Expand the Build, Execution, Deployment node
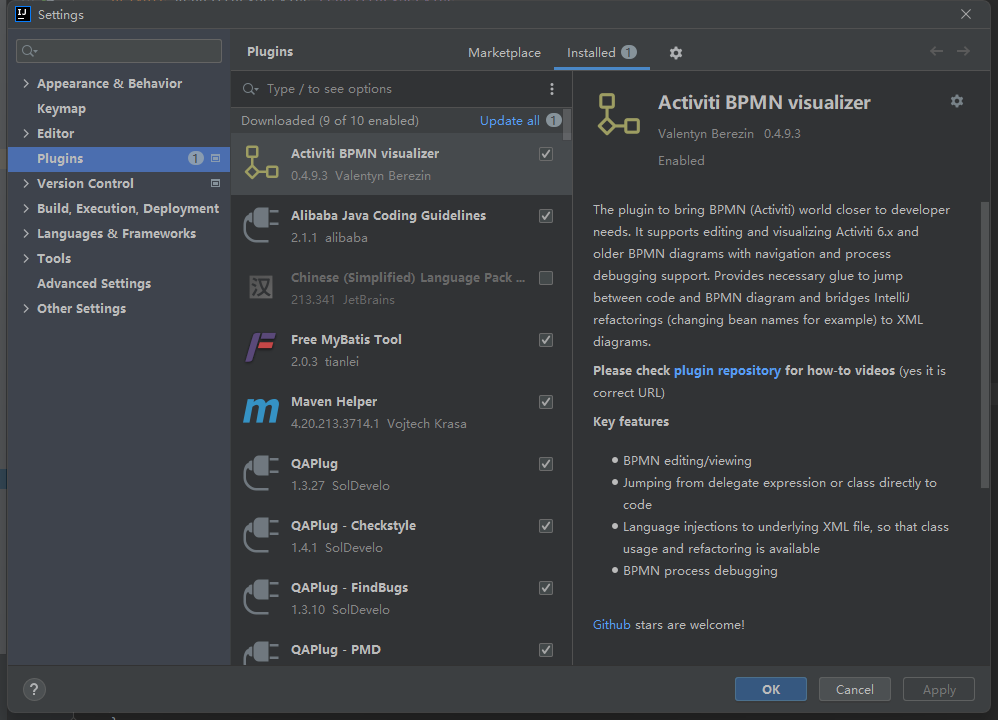This screenshot has width=998, height=720. click(x=25, y=209)
